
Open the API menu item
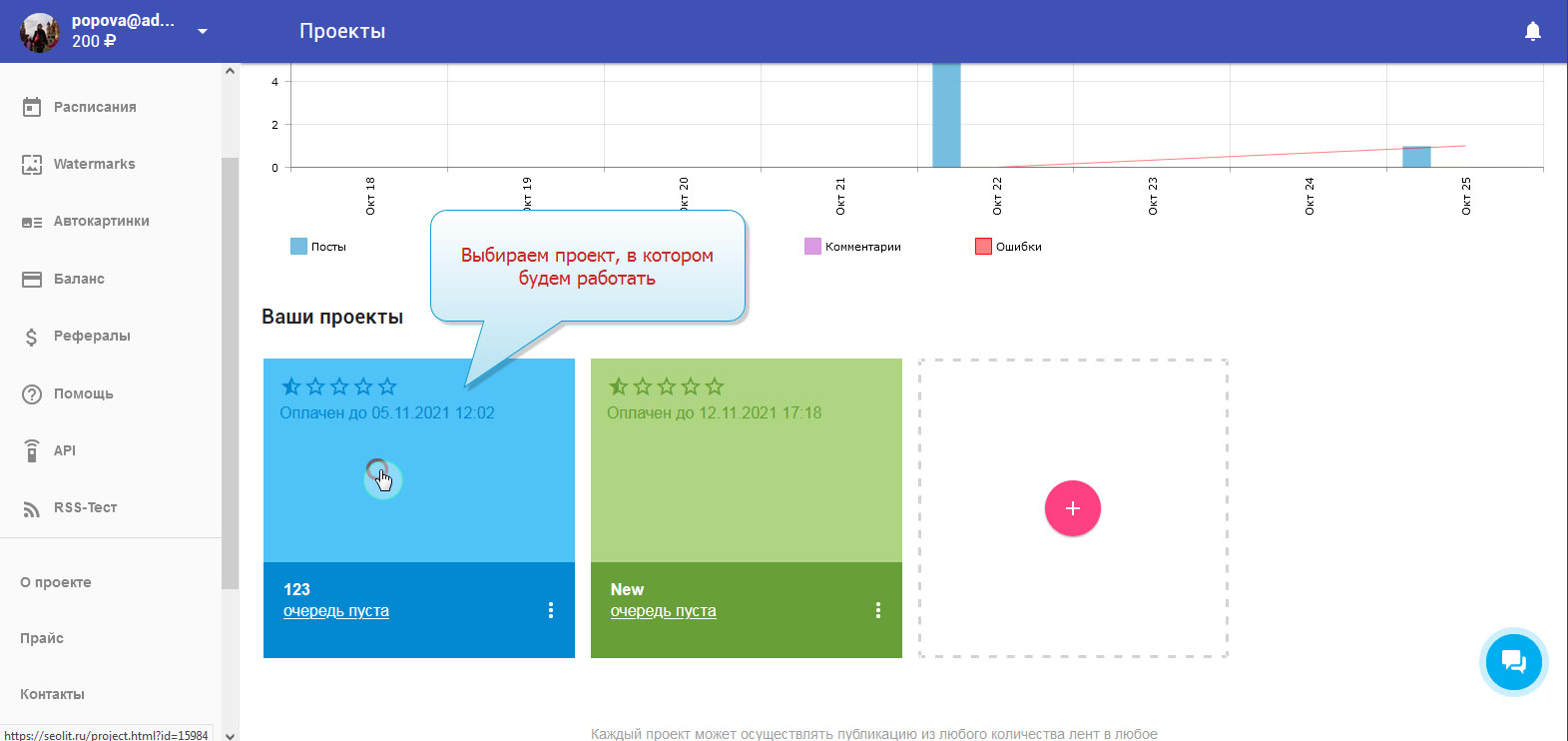point(65,451)
